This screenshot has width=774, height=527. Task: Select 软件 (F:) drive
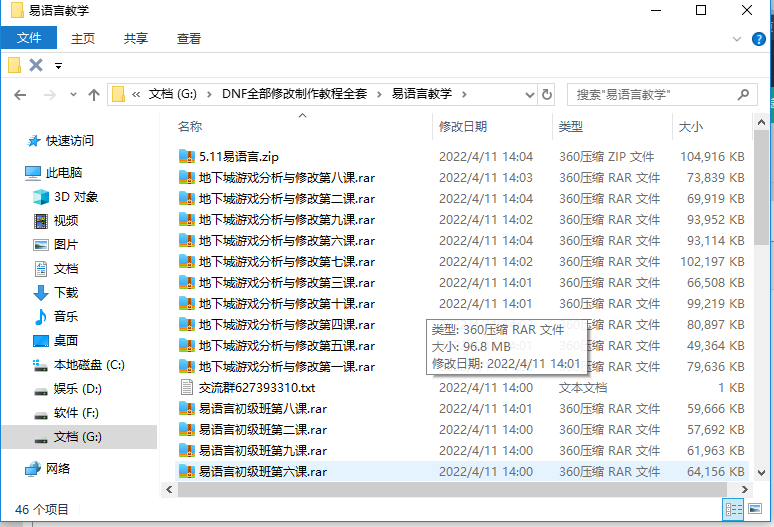76,413
